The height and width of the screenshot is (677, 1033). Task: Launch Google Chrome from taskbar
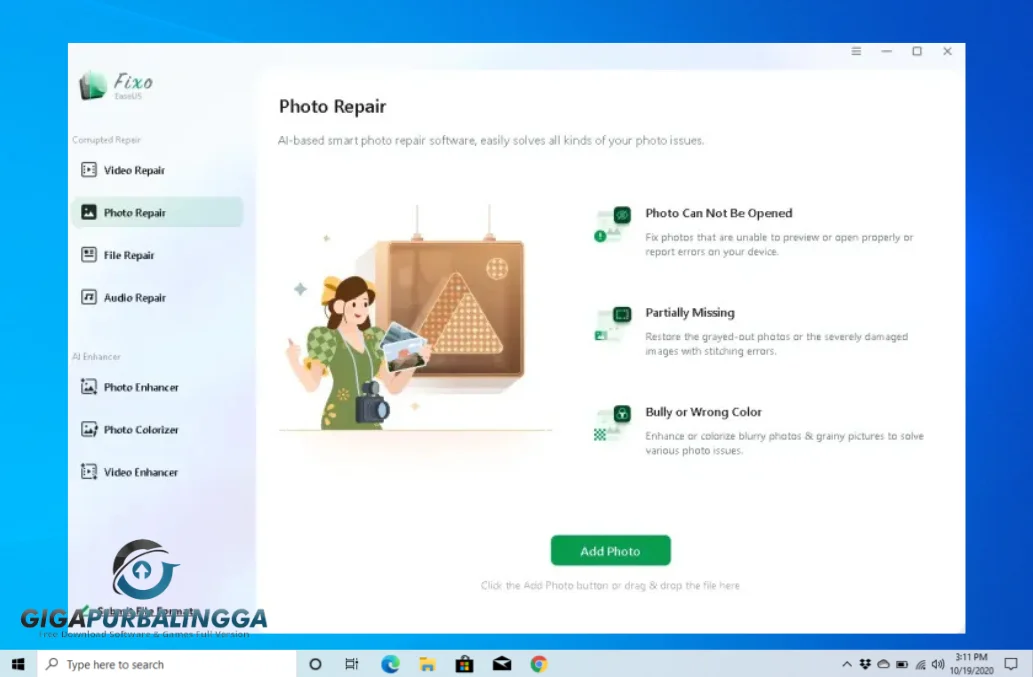click(539, 664)
